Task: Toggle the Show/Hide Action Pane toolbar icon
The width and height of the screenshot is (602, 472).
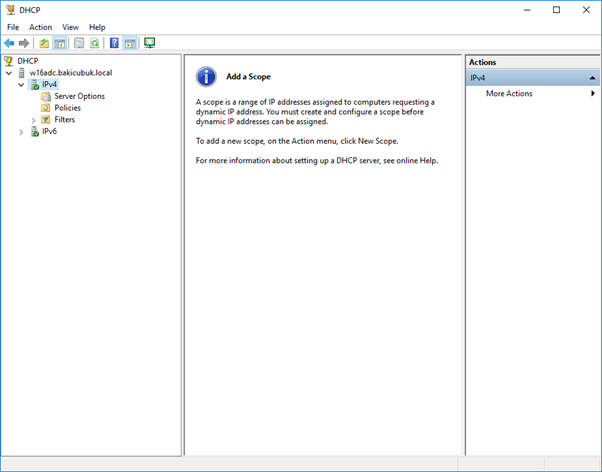Action: (130, 43)
